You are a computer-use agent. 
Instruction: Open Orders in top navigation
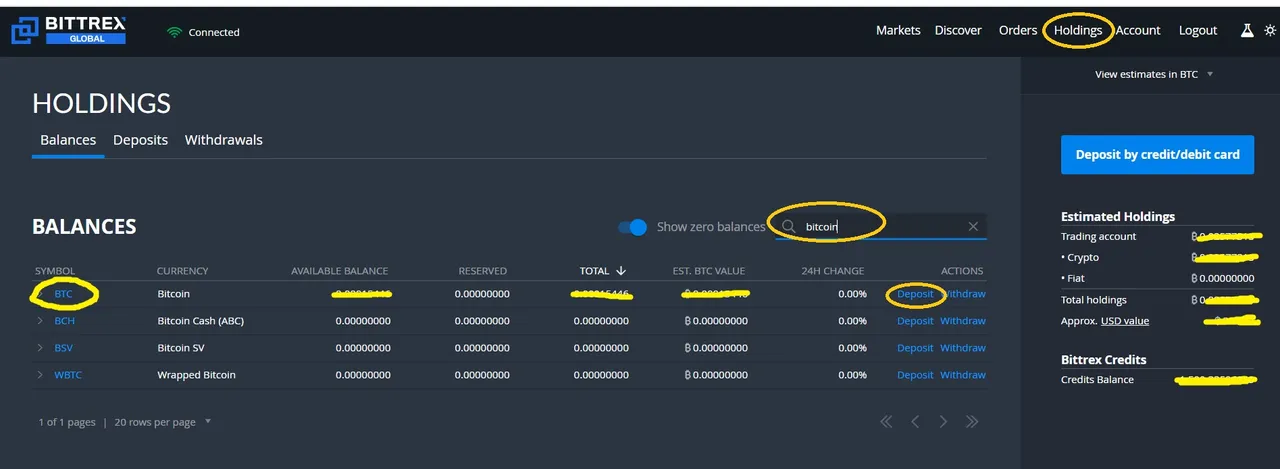pyautogui.click(x=1018, y=30)
